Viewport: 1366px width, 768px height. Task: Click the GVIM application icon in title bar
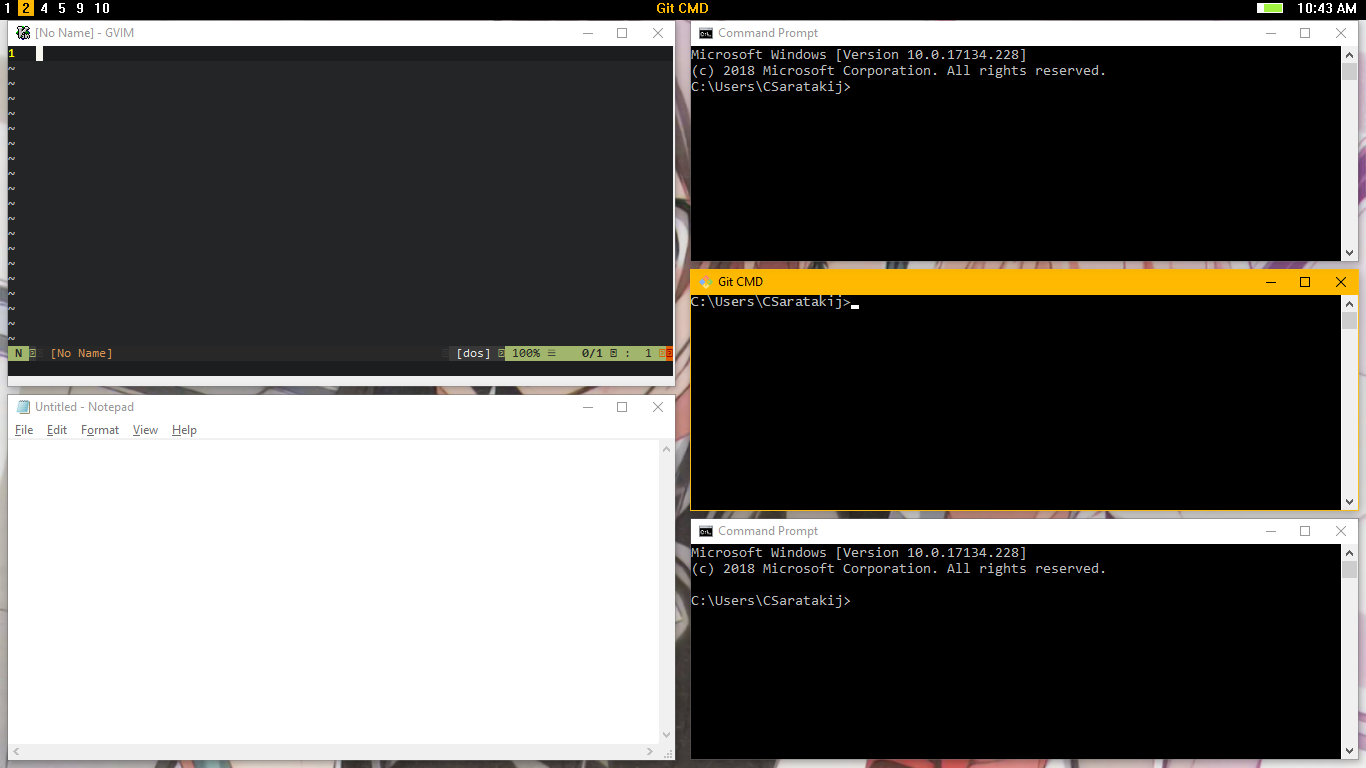pos(23,33)
